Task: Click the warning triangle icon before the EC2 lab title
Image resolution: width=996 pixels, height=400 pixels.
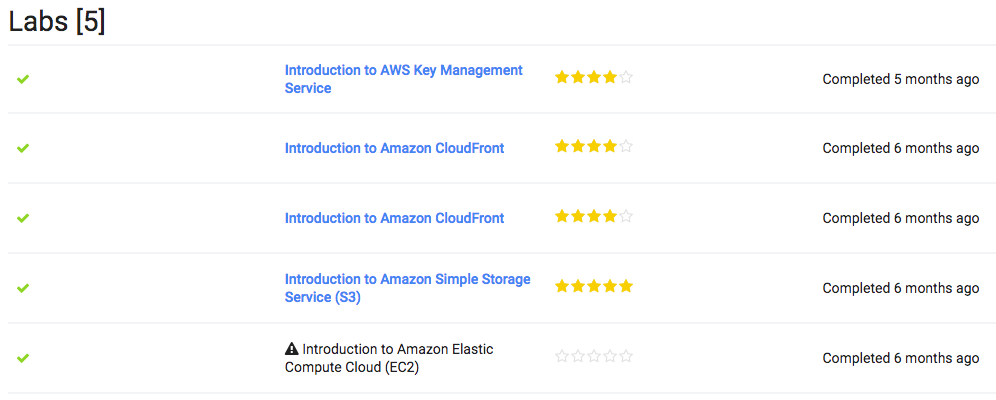Action: click(292, 349)
